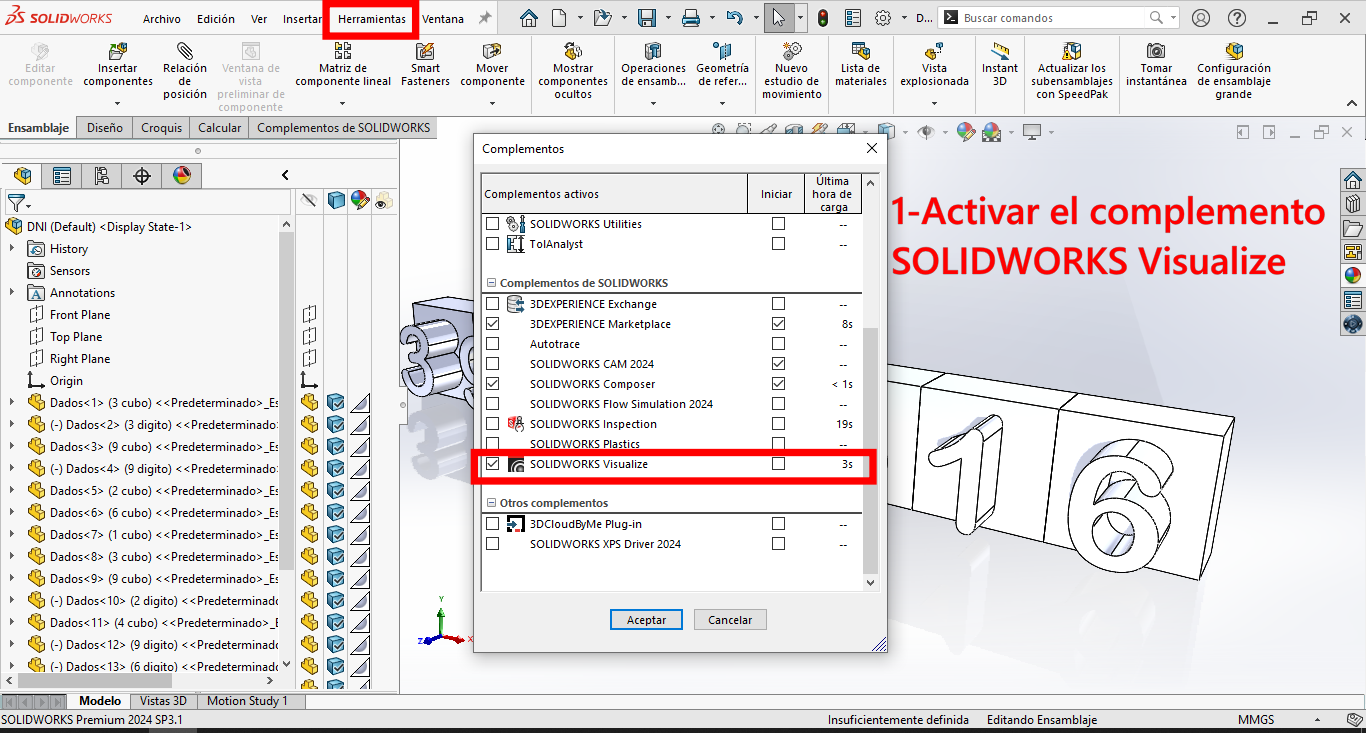1366x733 pixels.
Task: Open Smart Fasteners tool
Action: [x=425, y=51]
